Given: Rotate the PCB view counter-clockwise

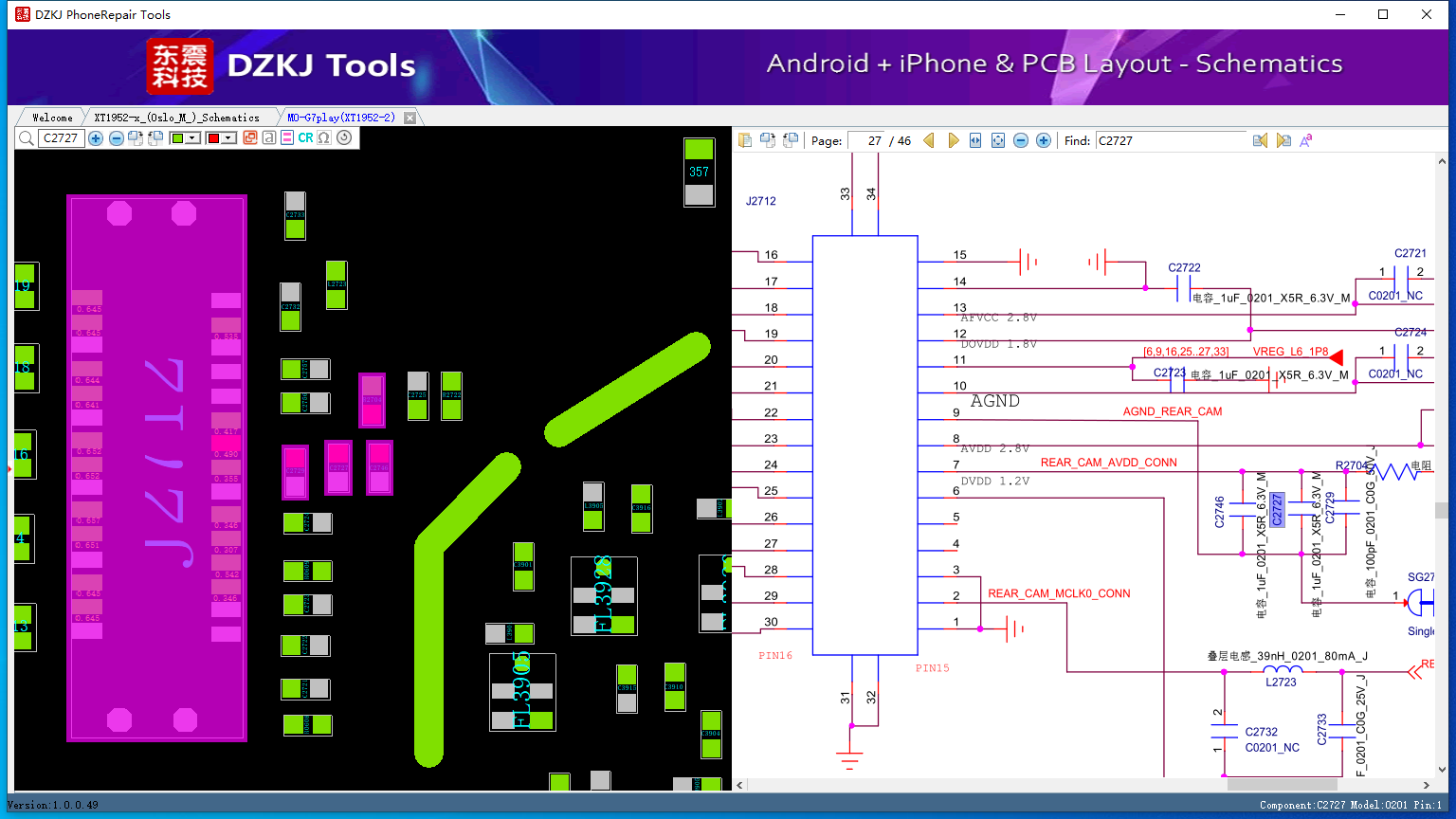Looking at the screenshot, I should [x=155, y=138].
